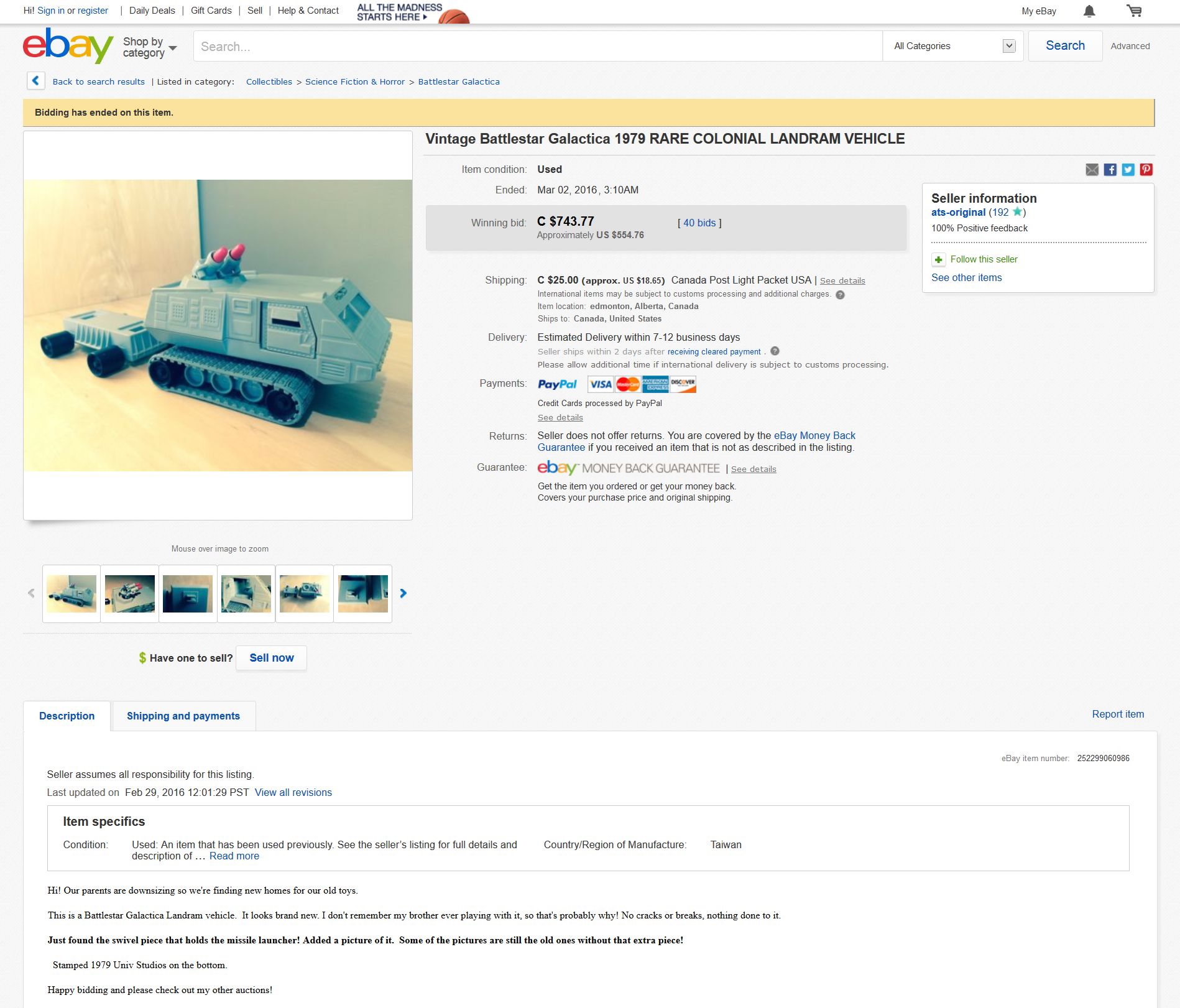Click the Visa card icon

click(601, 384)
